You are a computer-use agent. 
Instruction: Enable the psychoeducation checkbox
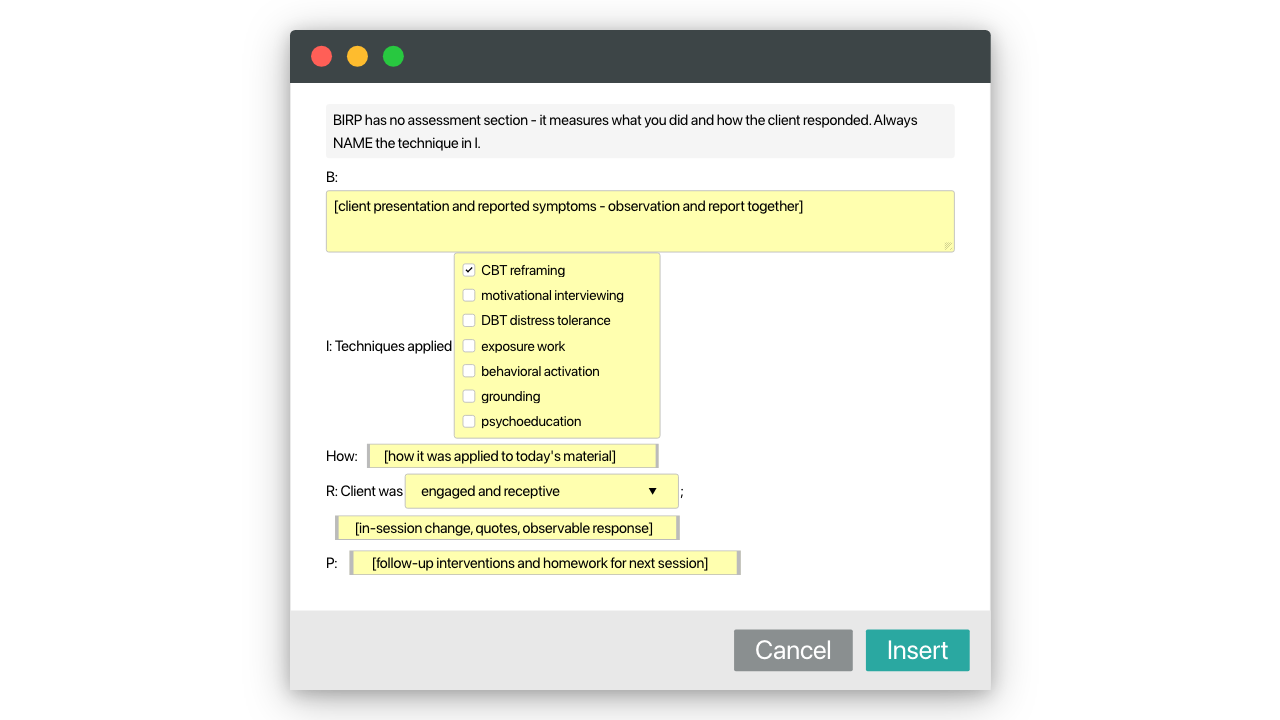469,421
